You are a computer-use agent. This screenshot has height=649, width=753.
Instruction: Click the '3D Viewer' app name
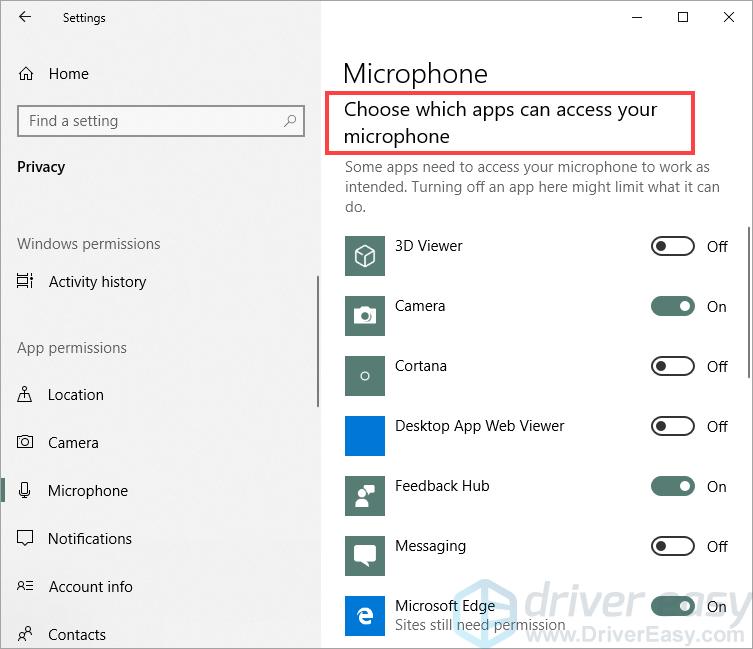[428, 245]
